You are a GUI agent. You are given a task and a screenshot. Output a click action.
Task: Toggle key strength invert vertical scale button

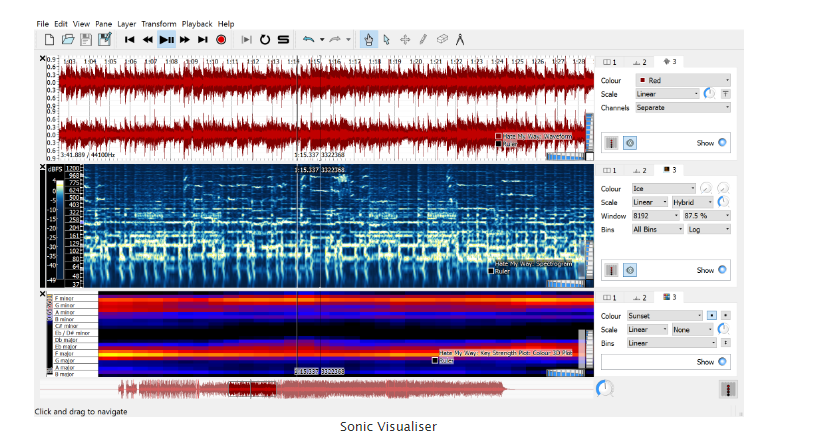click(726, 343)
